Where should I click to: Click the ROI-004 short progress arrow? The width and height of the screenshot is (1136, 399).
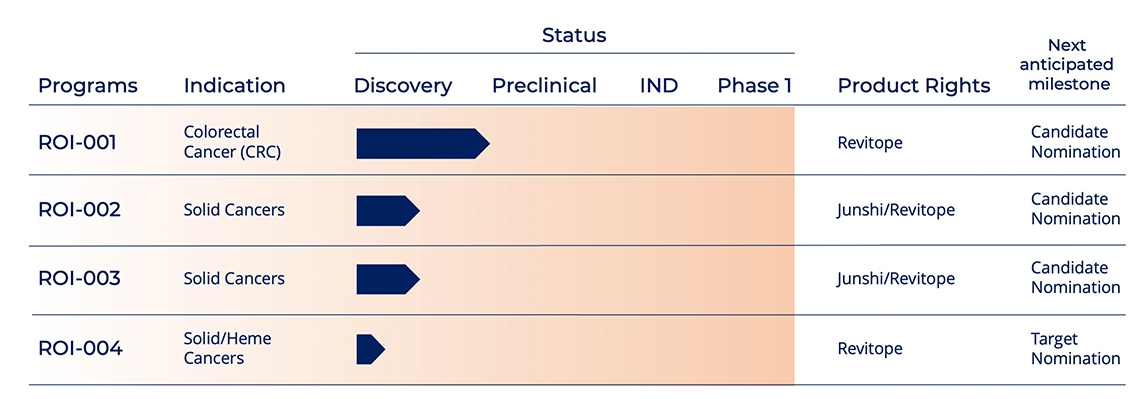371,349
